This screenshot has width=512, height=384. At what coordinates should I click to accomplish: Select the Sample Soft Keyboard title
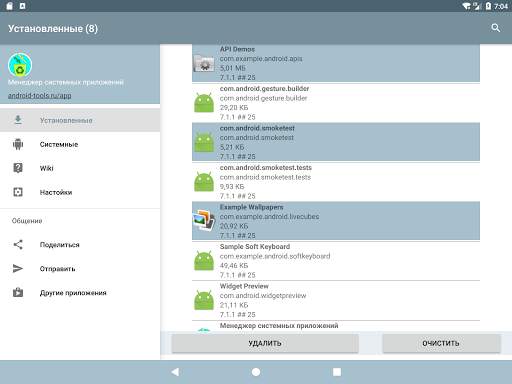click(x=255, y=247)
